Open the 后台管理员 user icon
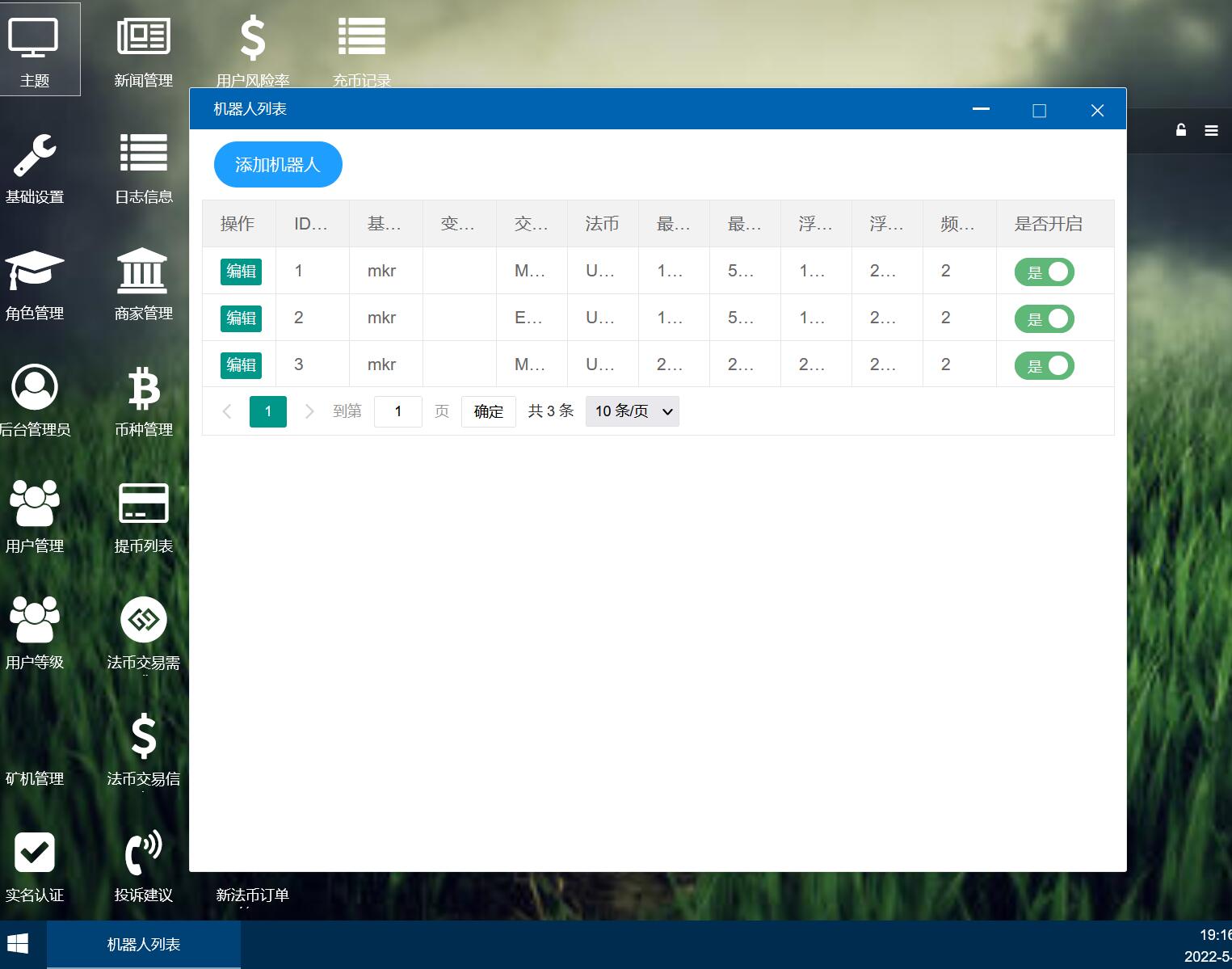Image resolution: width=1232 pixels, height=969 pixels. tap(34, 388)
